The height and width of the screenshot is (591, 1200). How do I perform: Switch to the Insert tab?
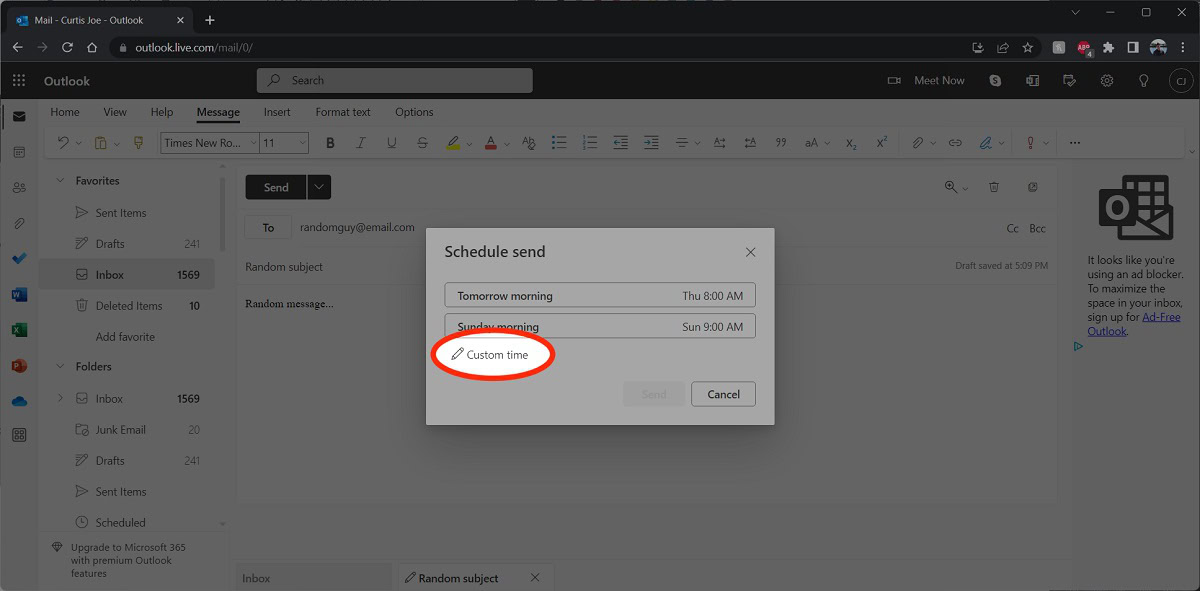pyautogui.click(x=277, y=112)
